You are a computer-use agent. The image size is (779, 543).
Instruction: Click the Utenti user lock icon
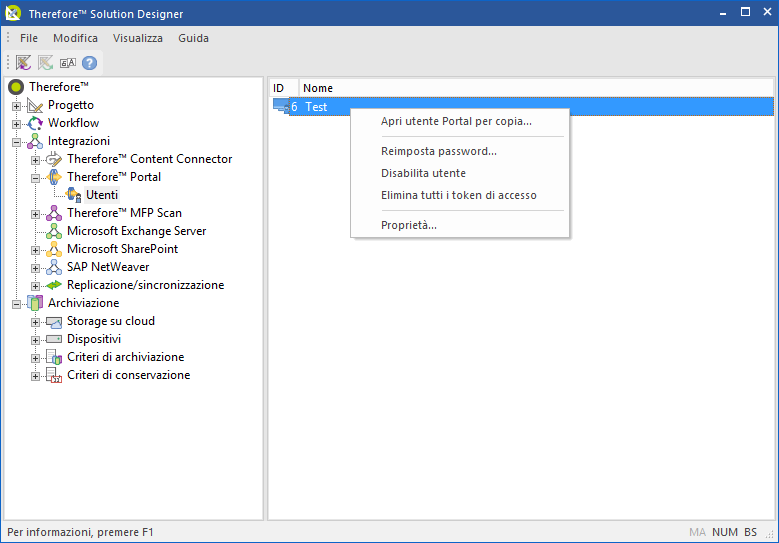(74, 195)
